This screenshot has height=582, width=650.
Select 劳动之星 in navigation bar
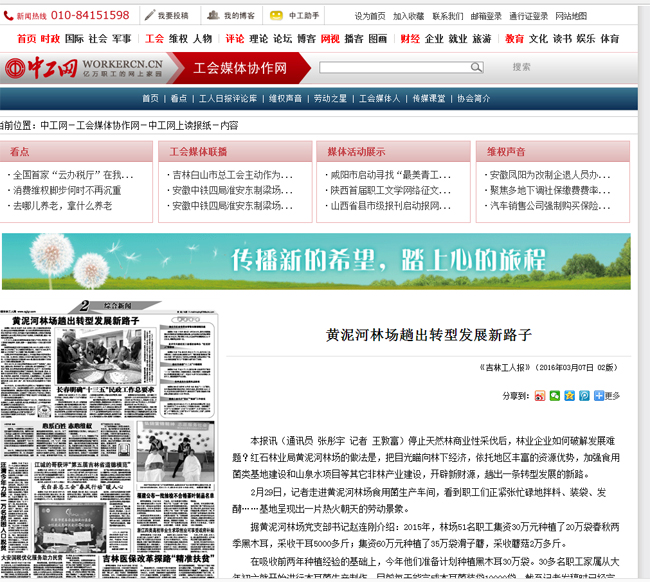[330, 99]
